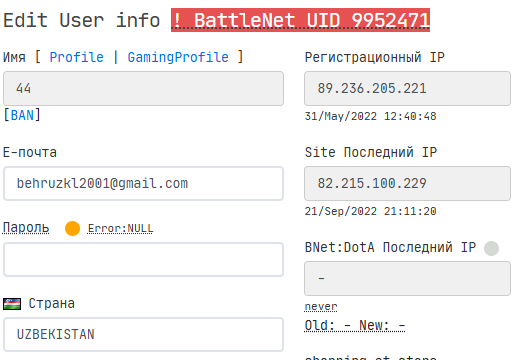The image size is (522, 360).
Task: Click the red BattleNet UID 9952471 badge
Action: point(300,20)
